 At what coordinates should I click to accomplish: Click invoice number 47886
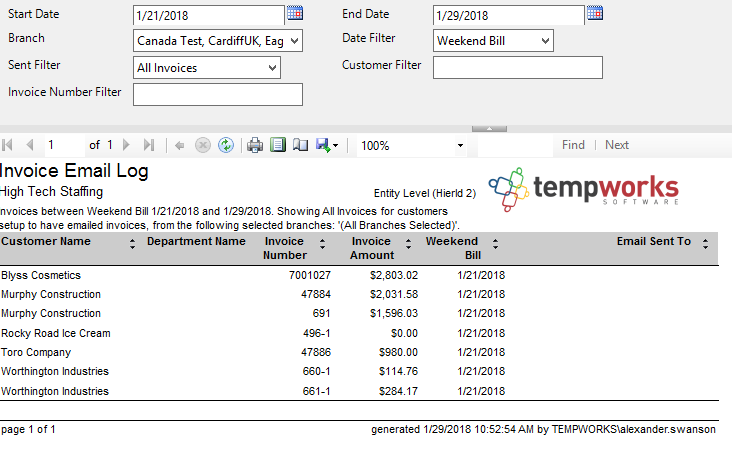(316, 352)
